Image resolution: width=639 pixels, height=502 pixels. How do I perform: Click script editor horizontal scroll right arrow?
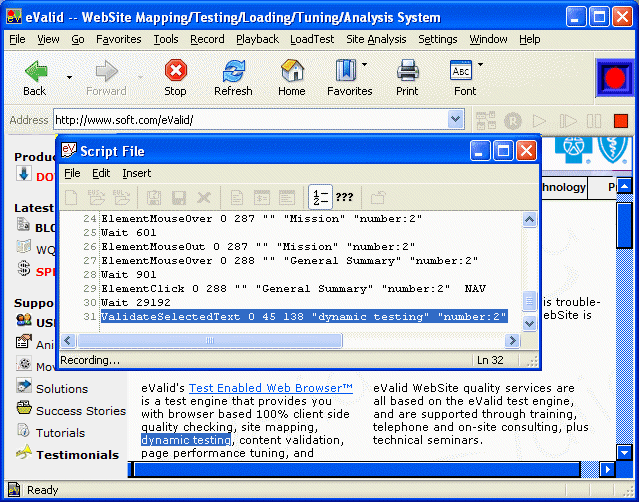click(x=512, y=340)
